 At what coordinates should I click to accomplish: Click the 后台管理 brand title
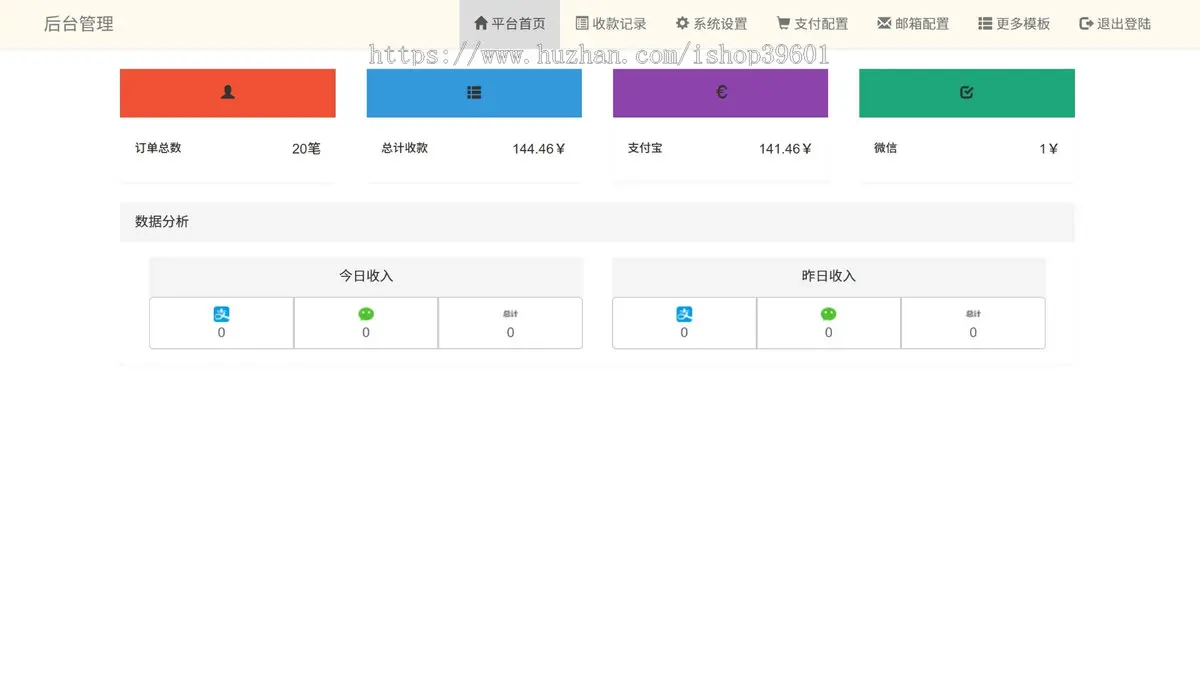coord(79,24)
